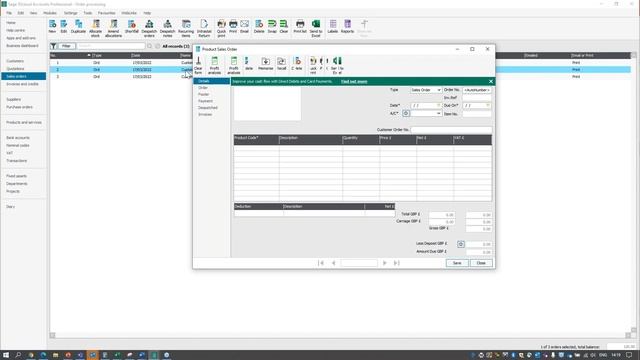The image size is (640, 360).
Task: Select Order tab in sales order dialog
Action: point(203,88)
